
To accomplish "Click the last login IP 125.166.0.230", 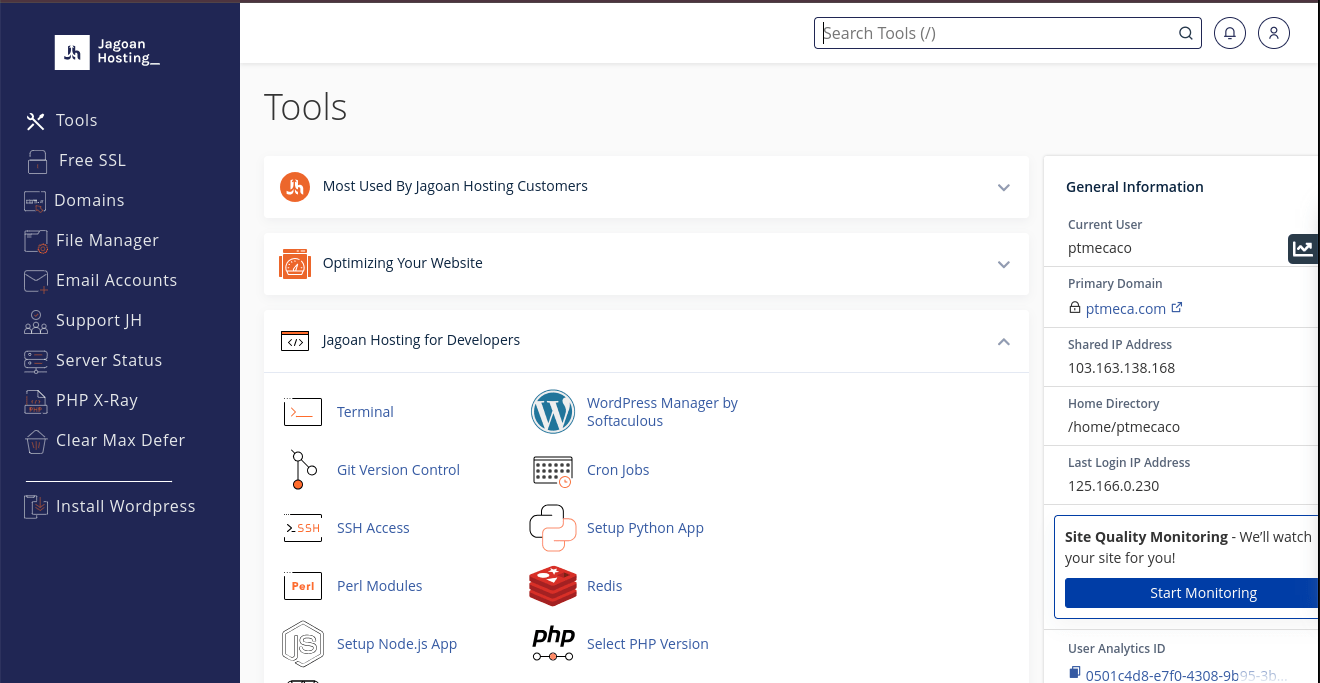I will point(1113,486).
